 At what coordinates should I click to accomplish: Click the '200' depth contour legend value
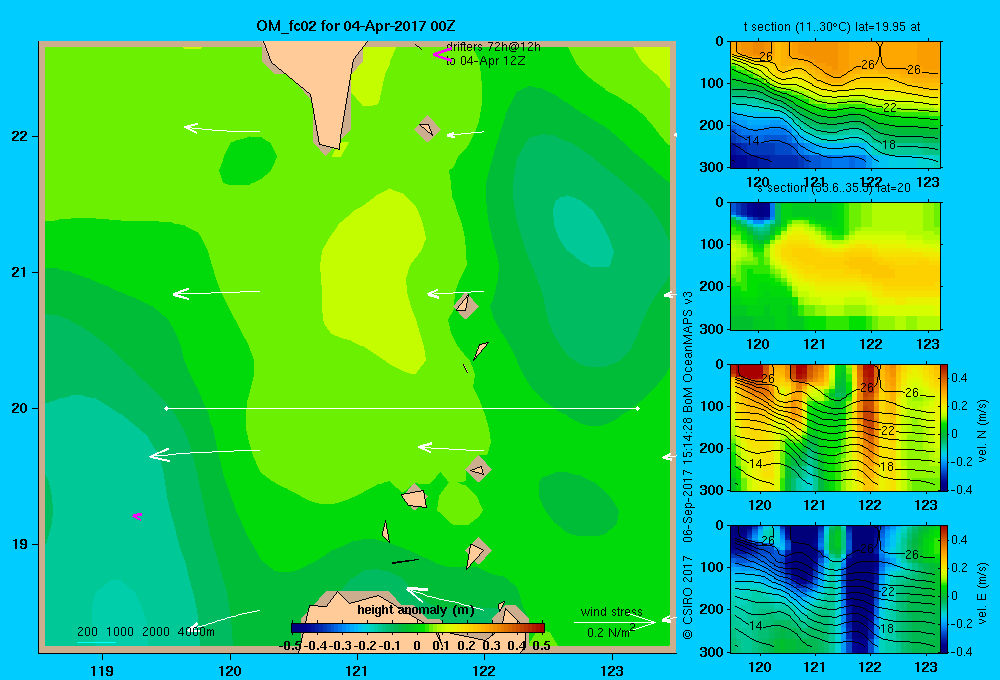(87, 632)
